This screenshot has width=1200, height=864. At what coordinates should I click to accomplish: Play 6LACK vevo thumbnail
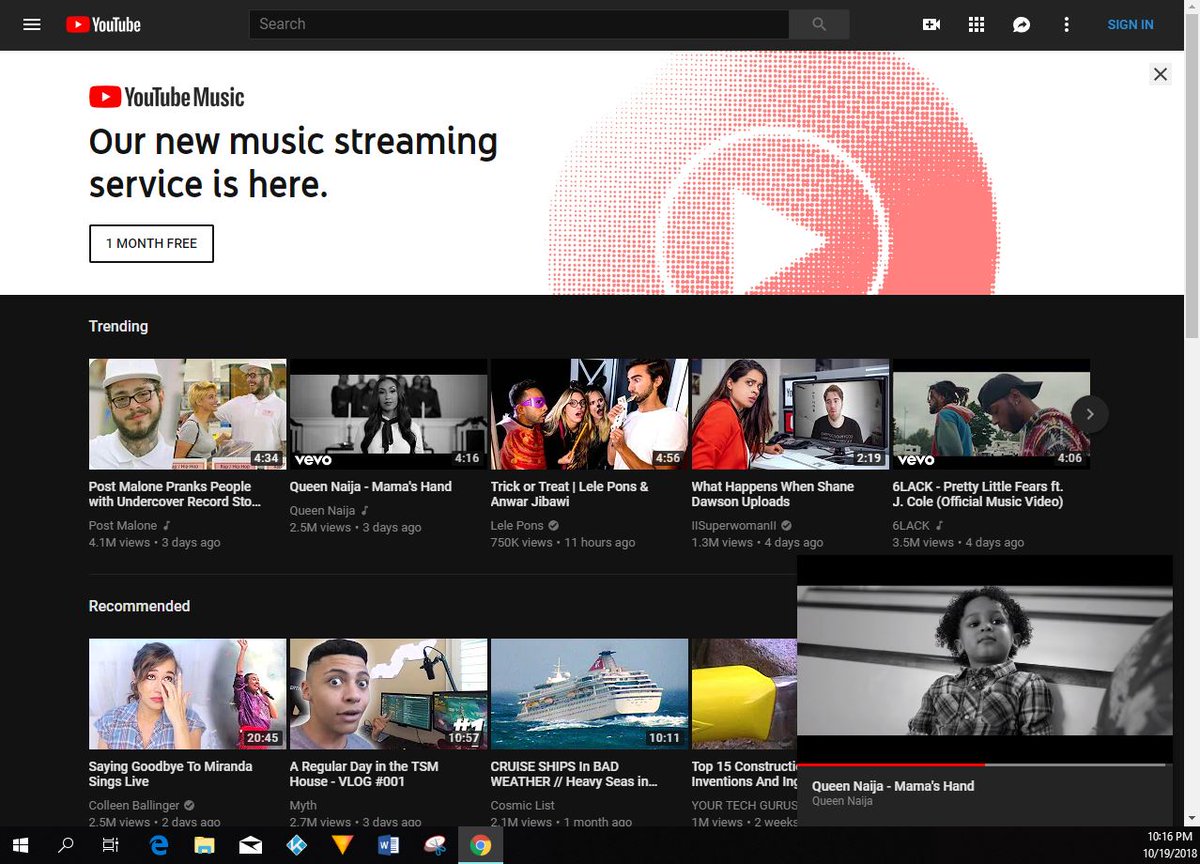point(991,414)
